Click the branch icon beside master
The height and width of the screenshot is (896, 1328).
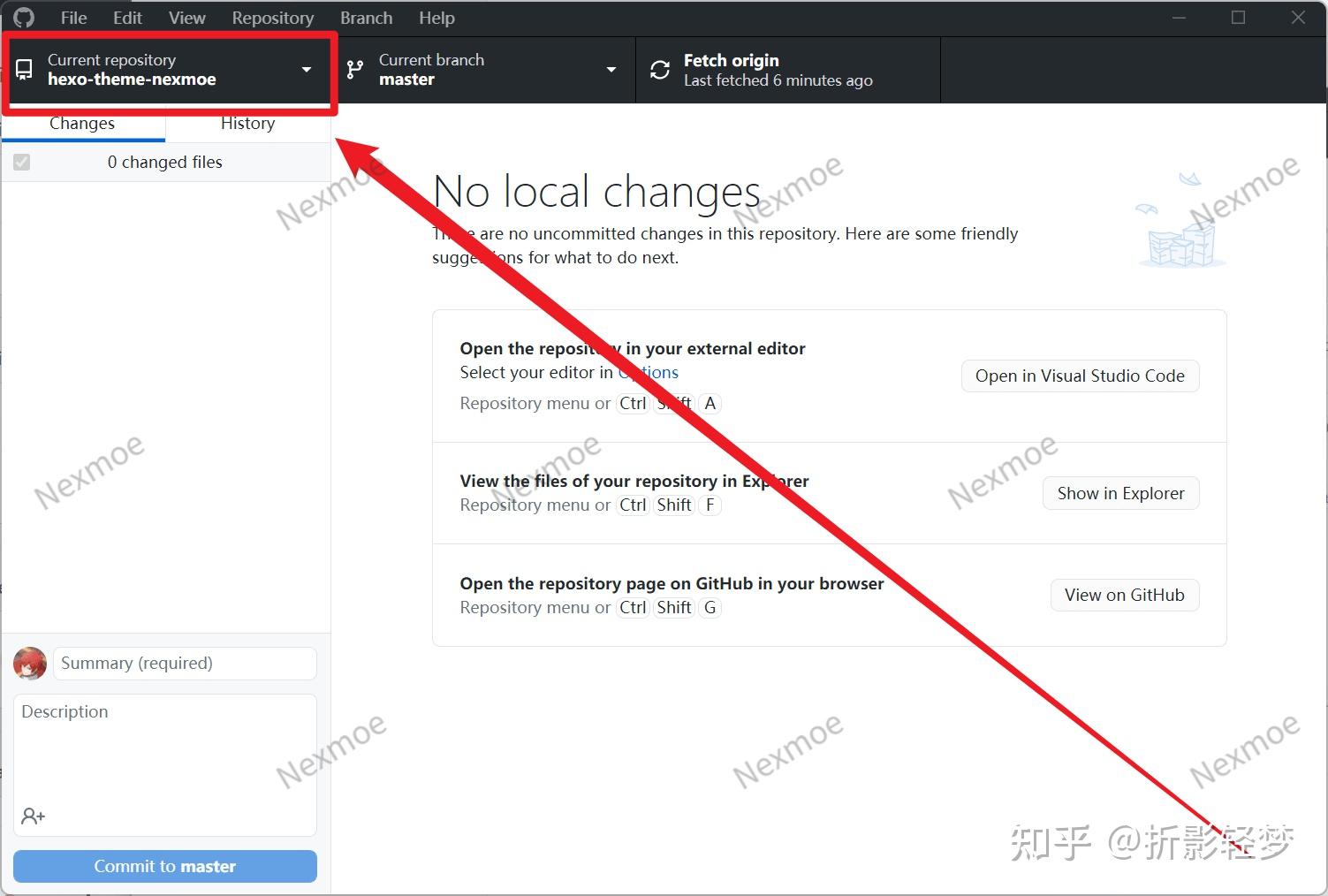pos(355,70)
